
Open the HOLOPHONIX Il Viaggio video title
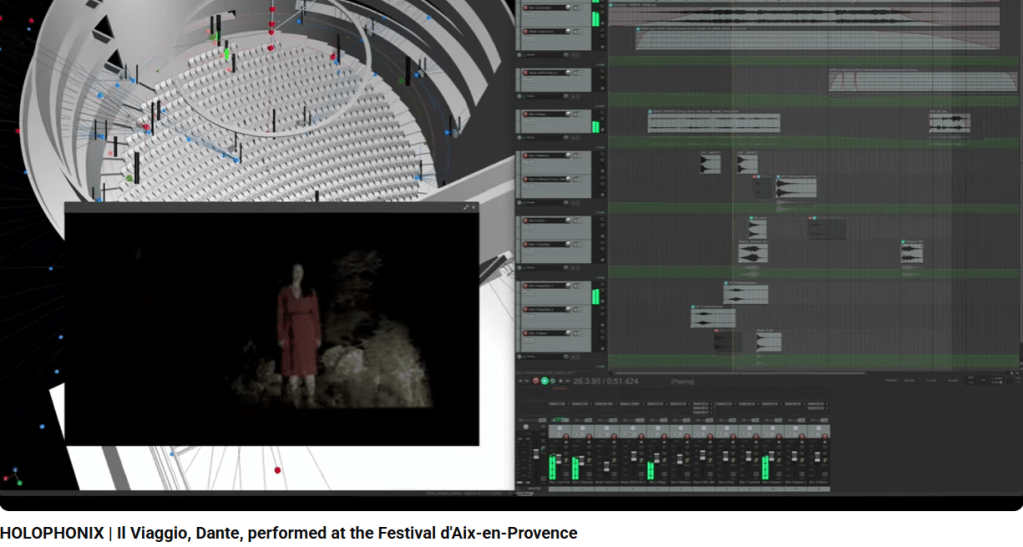tap(289, 533)
